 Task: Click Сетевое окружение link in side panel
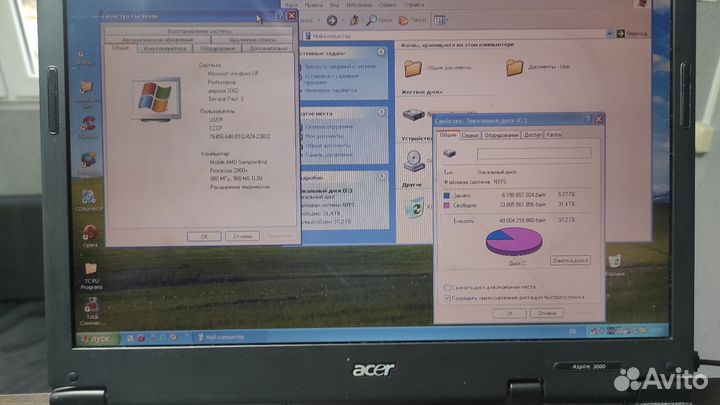click(329, 126)
